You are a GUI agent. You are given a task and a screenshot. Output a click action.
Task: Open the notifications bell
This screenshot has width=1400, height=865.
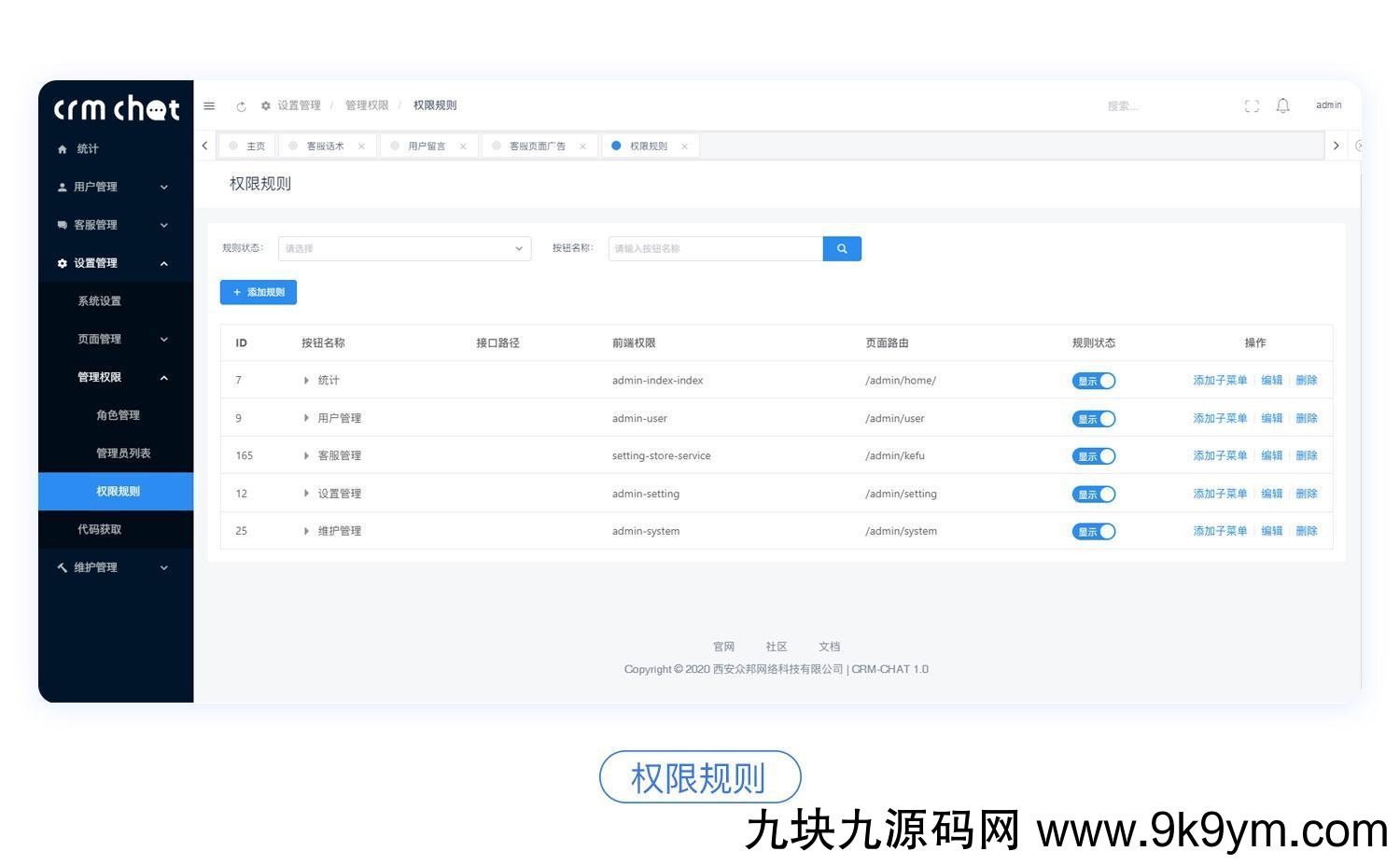pyautogui.click(x=1282, y=106)
